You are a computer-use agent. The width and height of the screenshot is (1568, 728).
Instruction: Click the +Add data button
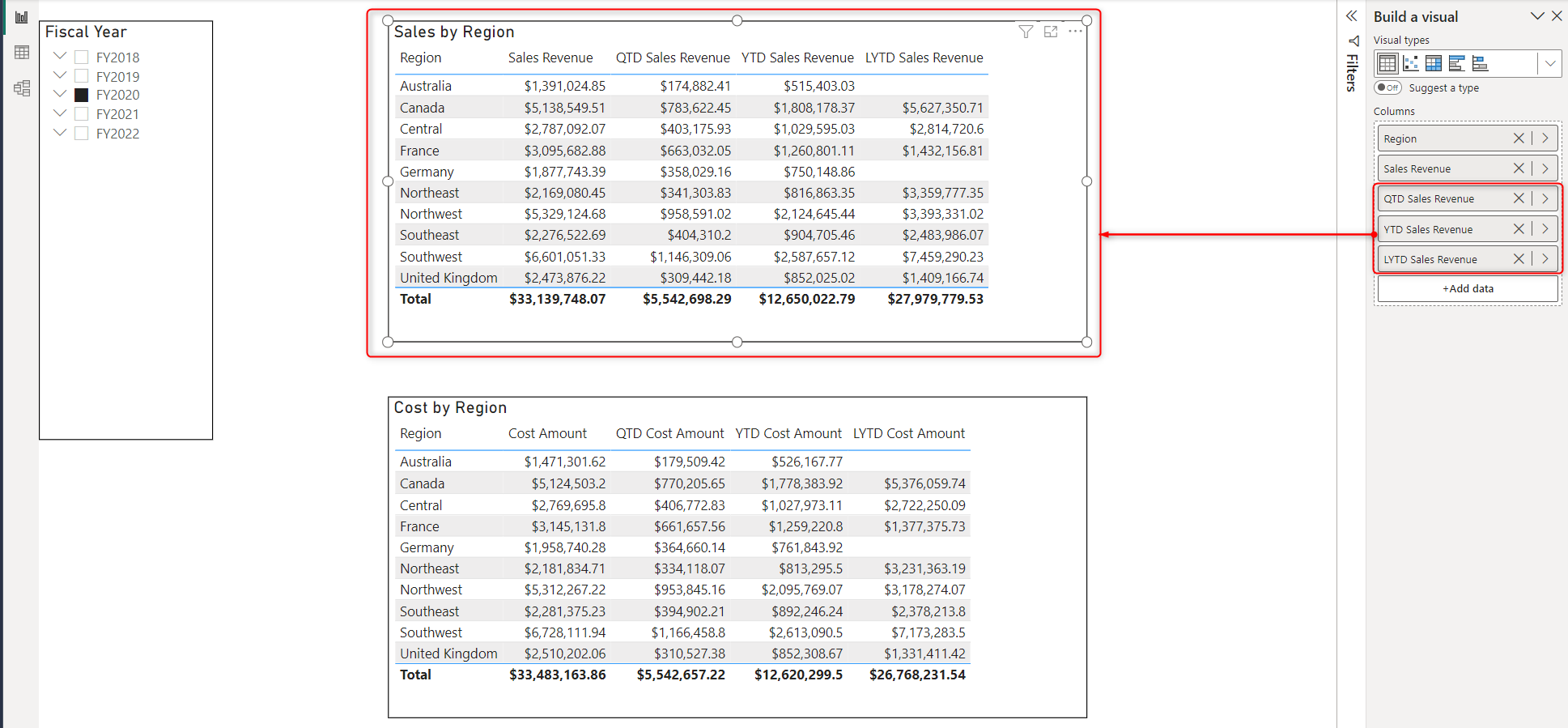pyautogui.click(x=1468, y=289)
